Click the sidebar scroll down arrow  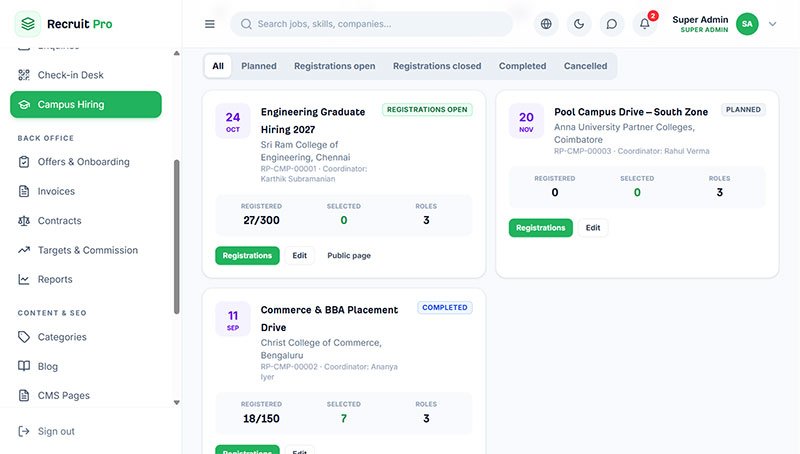(177, 402)
